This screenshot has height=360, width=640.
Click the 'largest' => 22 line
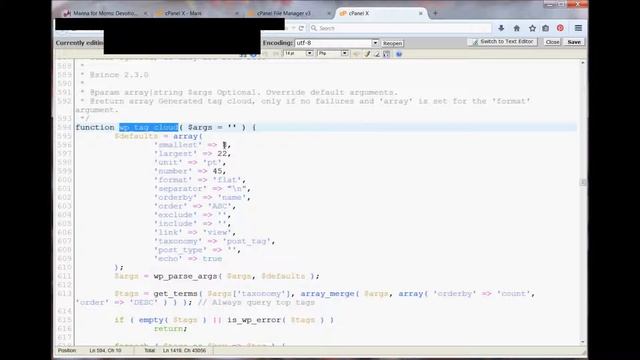click(192, 154)
